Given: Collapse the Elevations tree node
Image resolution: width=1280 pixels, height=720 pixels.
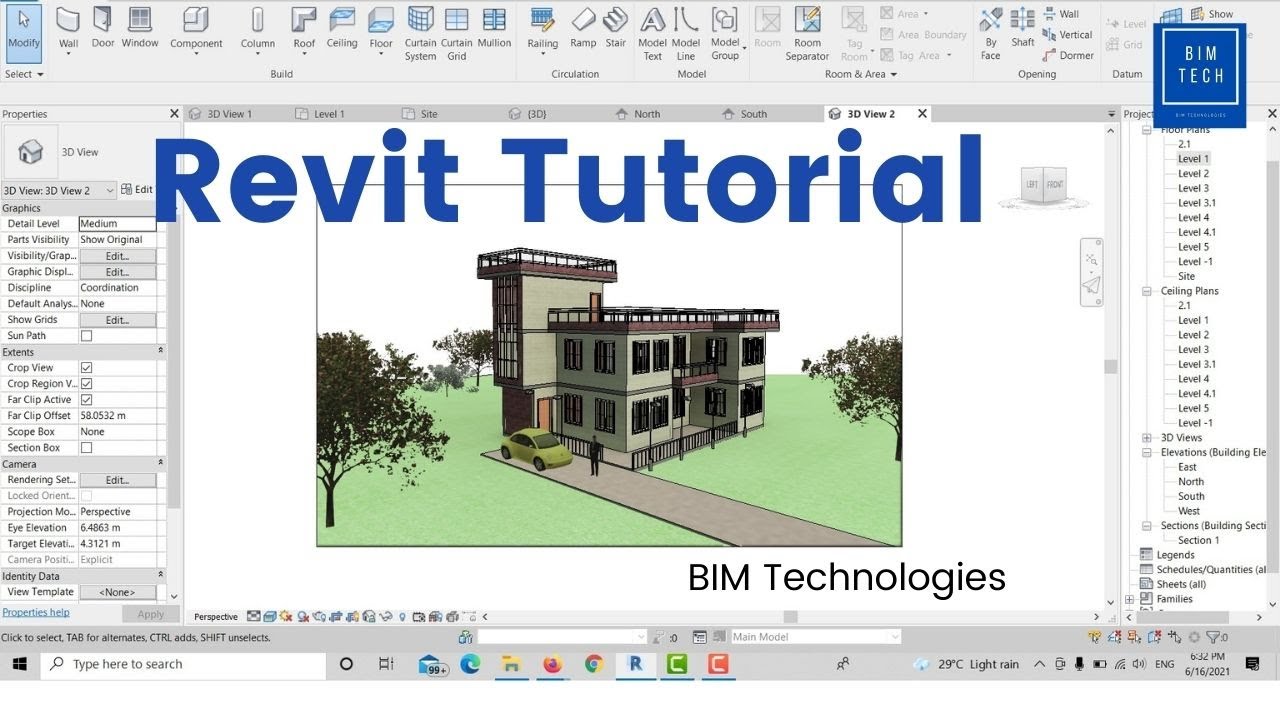Looking at the screenshot, I should pos(1147,453).
